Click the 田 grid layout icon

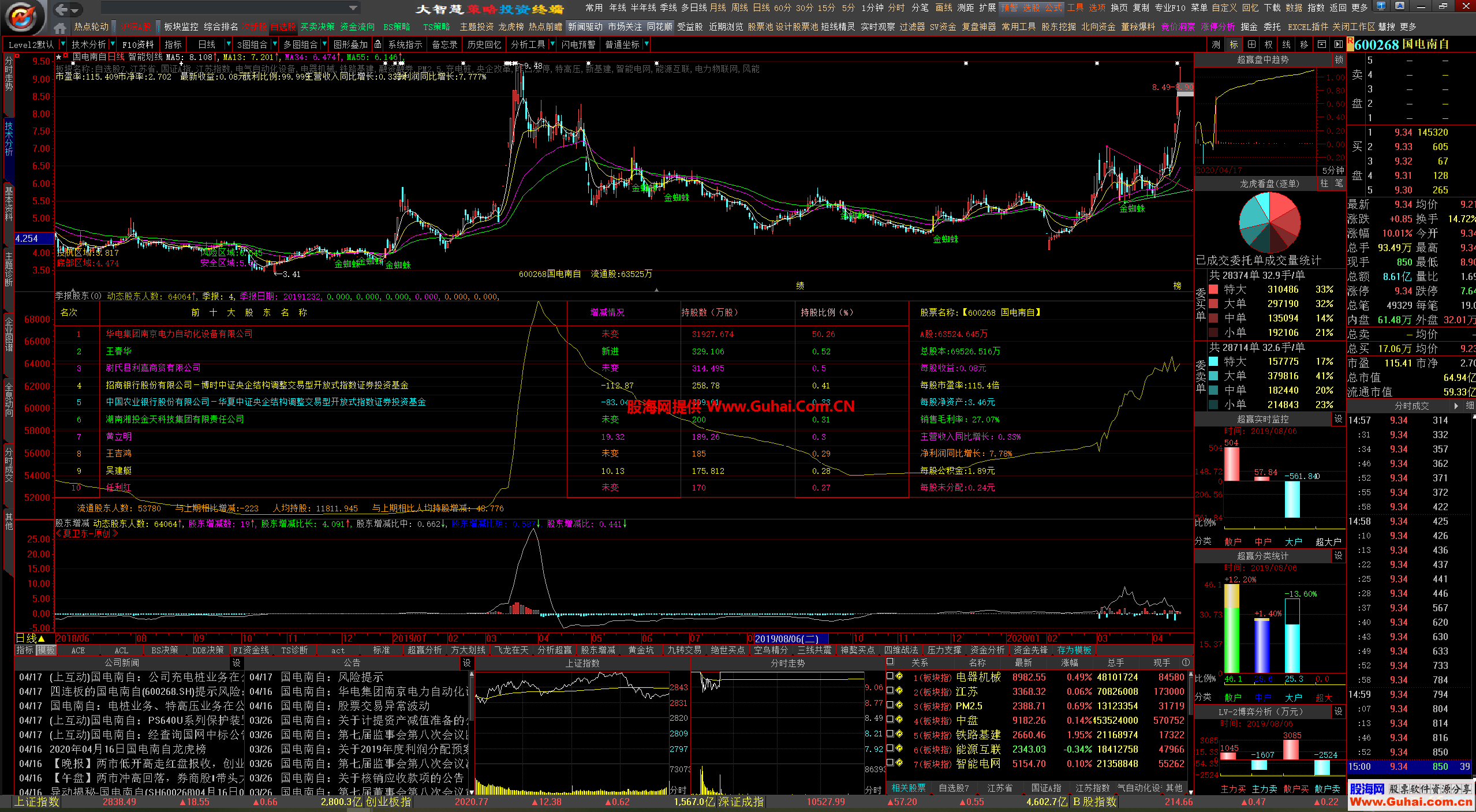pyautogui.click(x=1251, y=44)
